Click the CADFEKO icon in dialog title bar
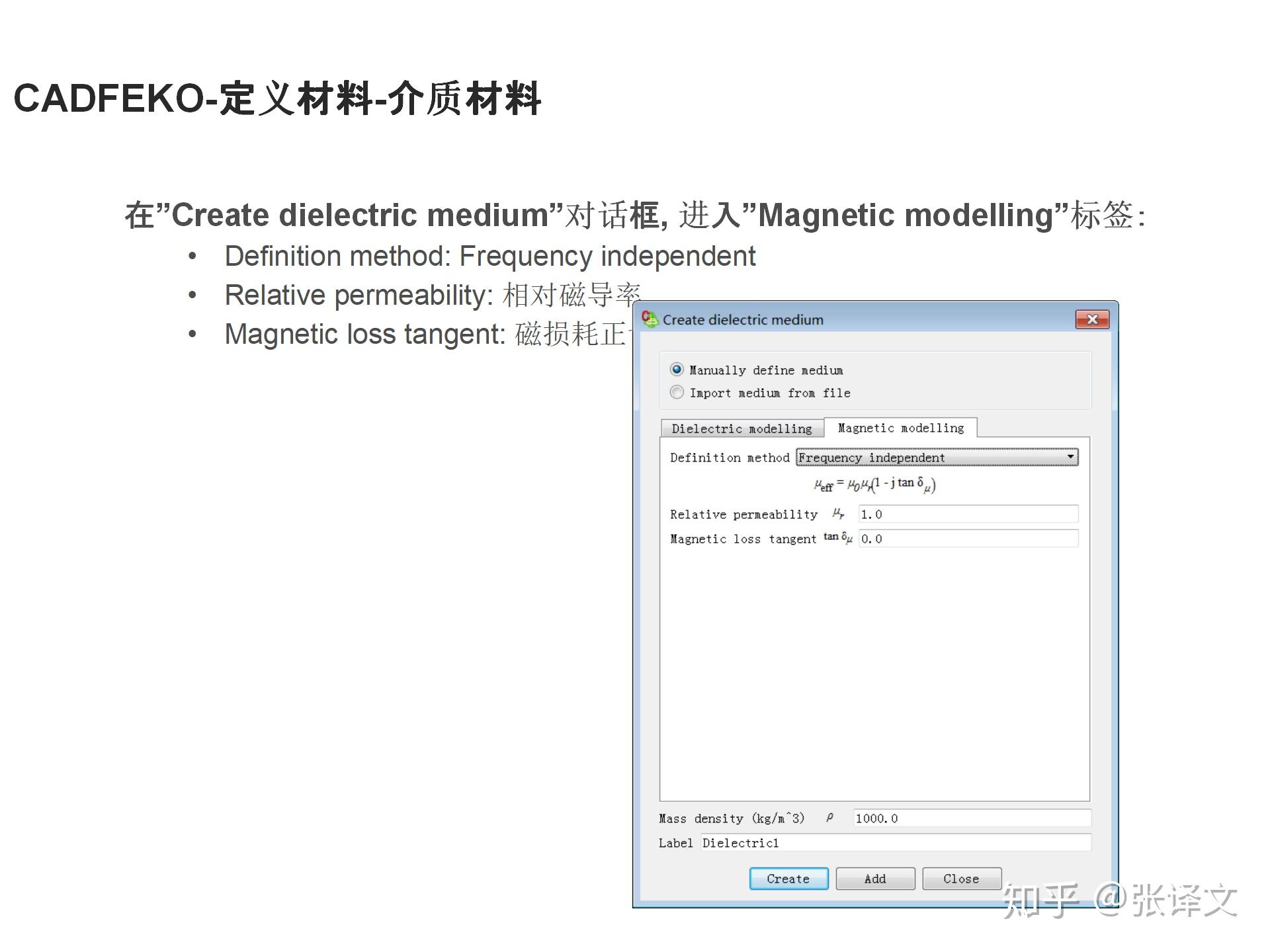1270x952 pixels. coord(650,319)
